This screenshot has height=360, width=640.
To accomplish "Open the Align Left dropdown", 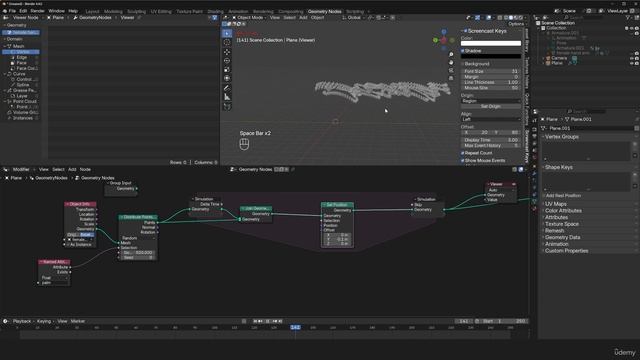I will point(491,119).
